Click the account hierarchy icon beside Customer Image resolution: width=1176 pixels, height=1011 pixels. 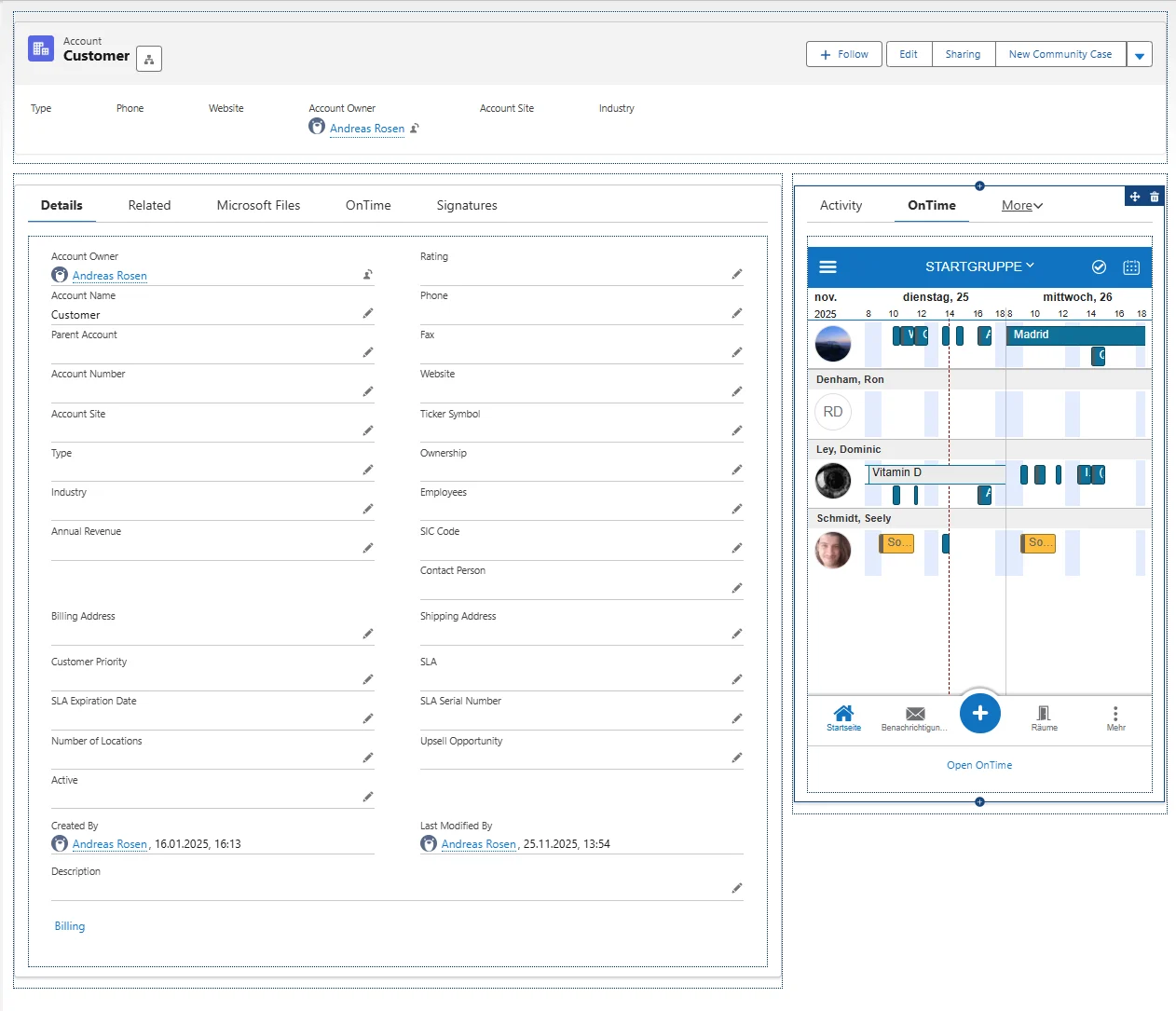click(x=149, y=59)
